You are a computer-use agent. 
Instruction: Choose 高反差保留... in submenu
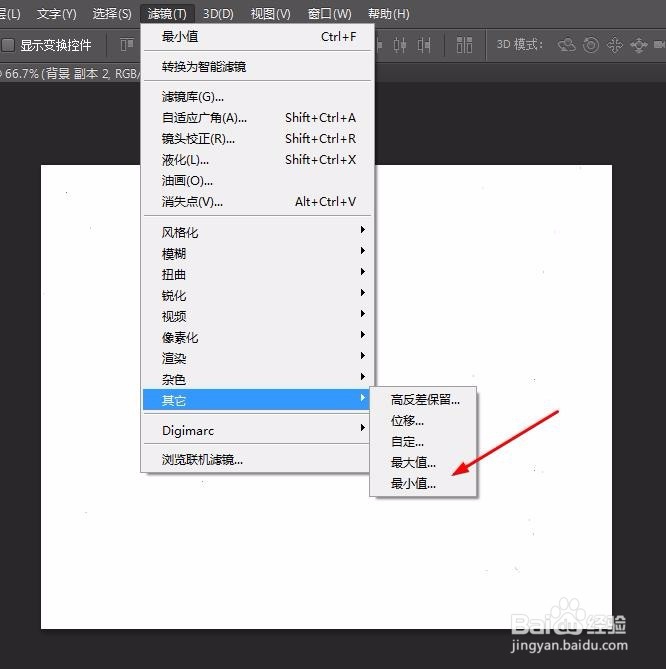423,400
